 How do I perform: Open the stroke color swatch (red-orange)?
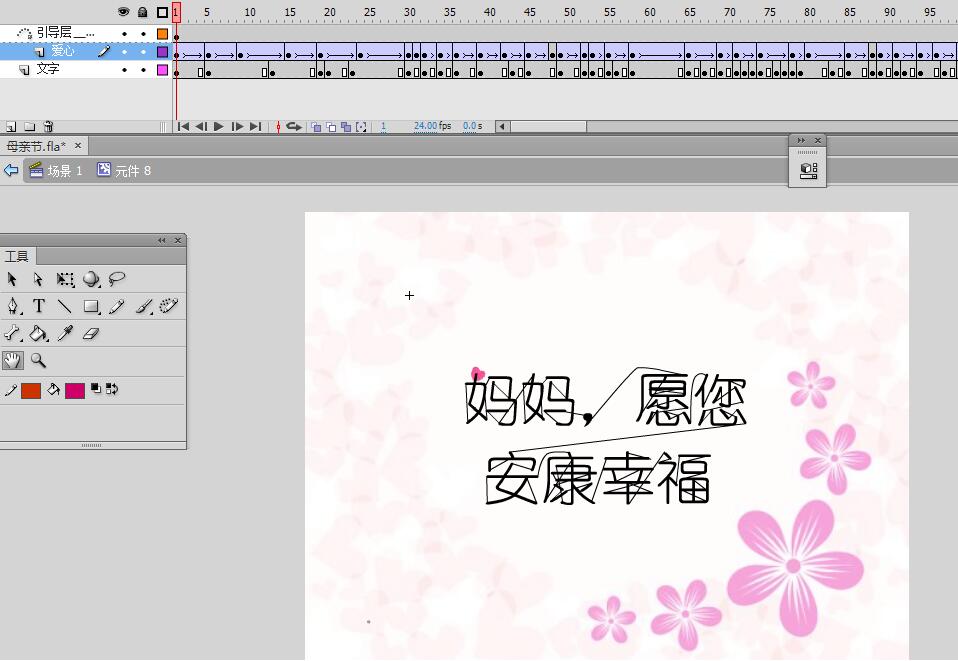pos(31,390)
